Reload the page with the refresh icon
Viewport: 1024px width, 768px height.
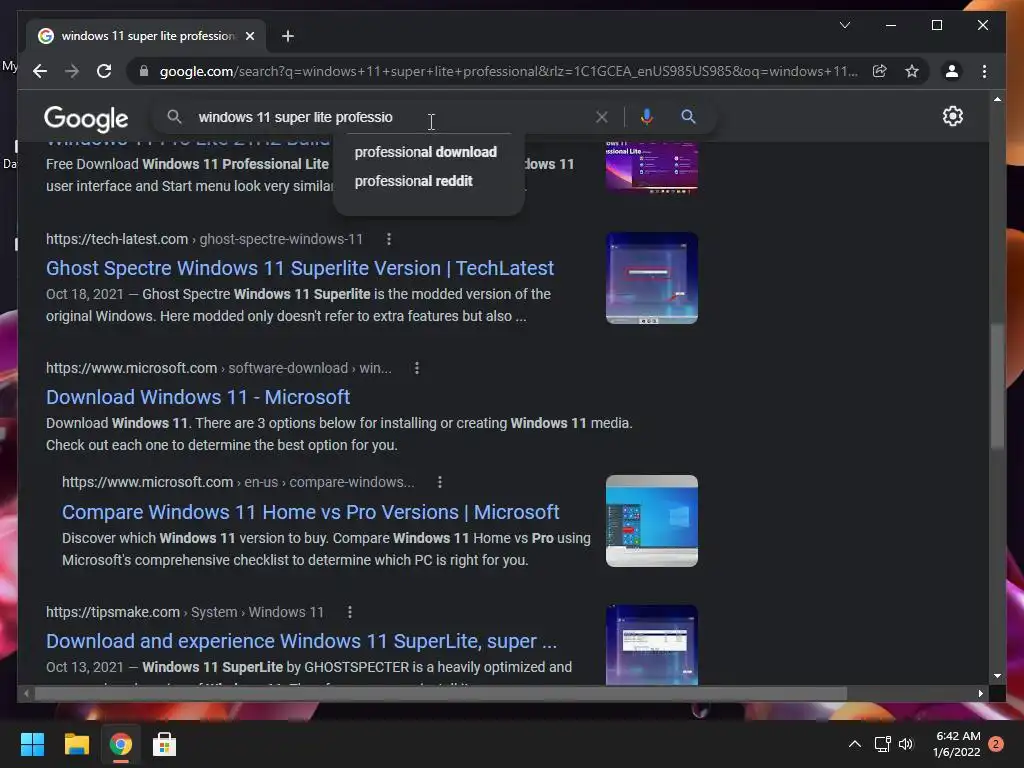tap(104, 71)
